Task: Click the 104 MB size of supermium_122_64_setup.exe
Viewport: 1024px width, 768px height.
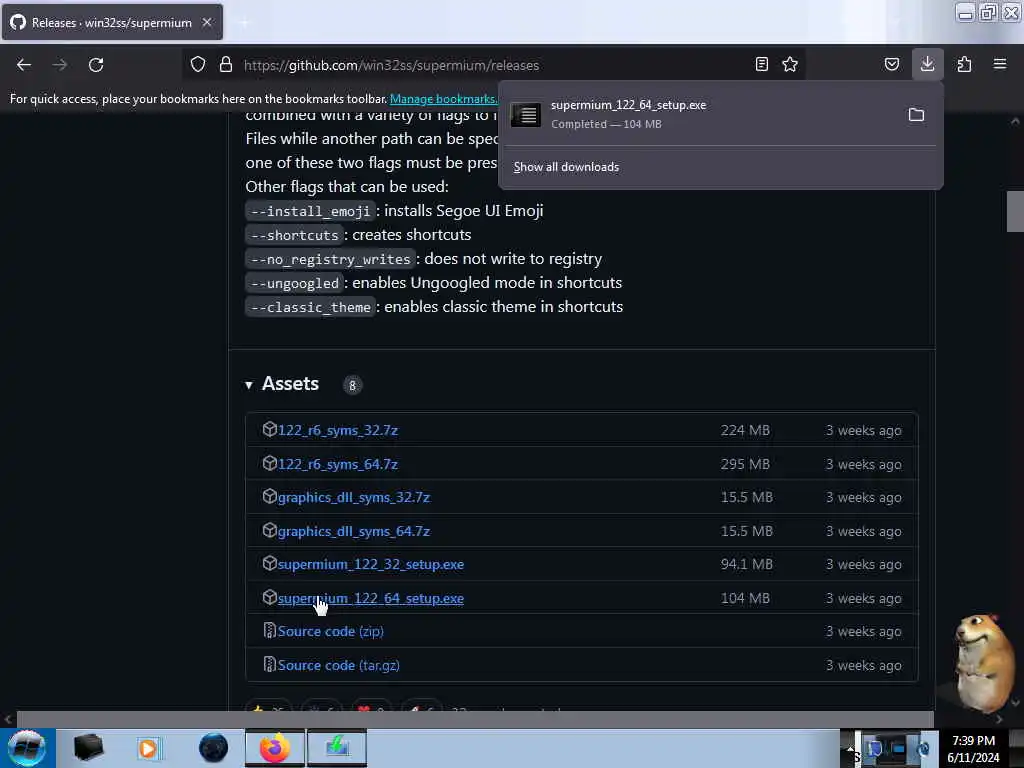Action: [745, 598]
